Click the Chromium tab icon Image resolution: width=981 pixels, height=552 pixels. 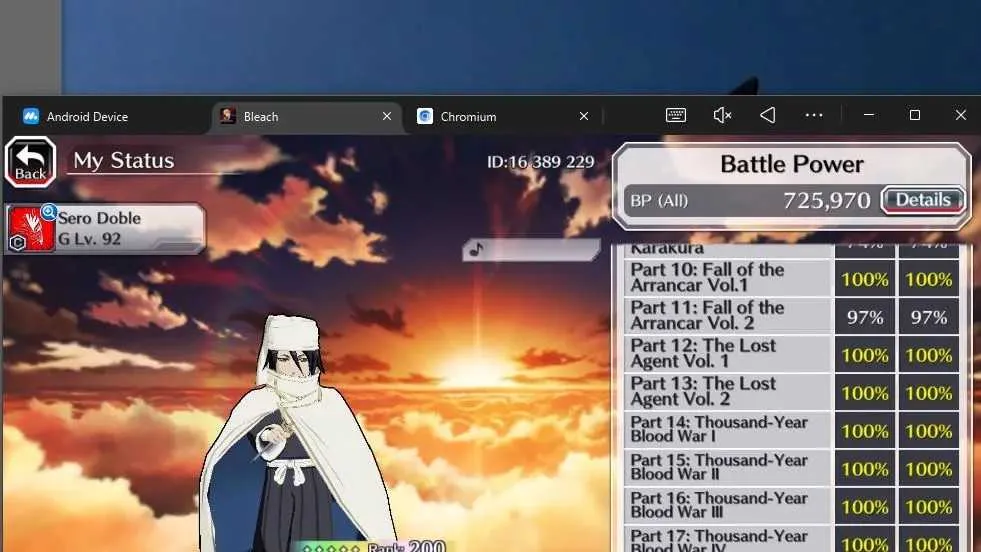pyautogui.click(x=425, y=116)
